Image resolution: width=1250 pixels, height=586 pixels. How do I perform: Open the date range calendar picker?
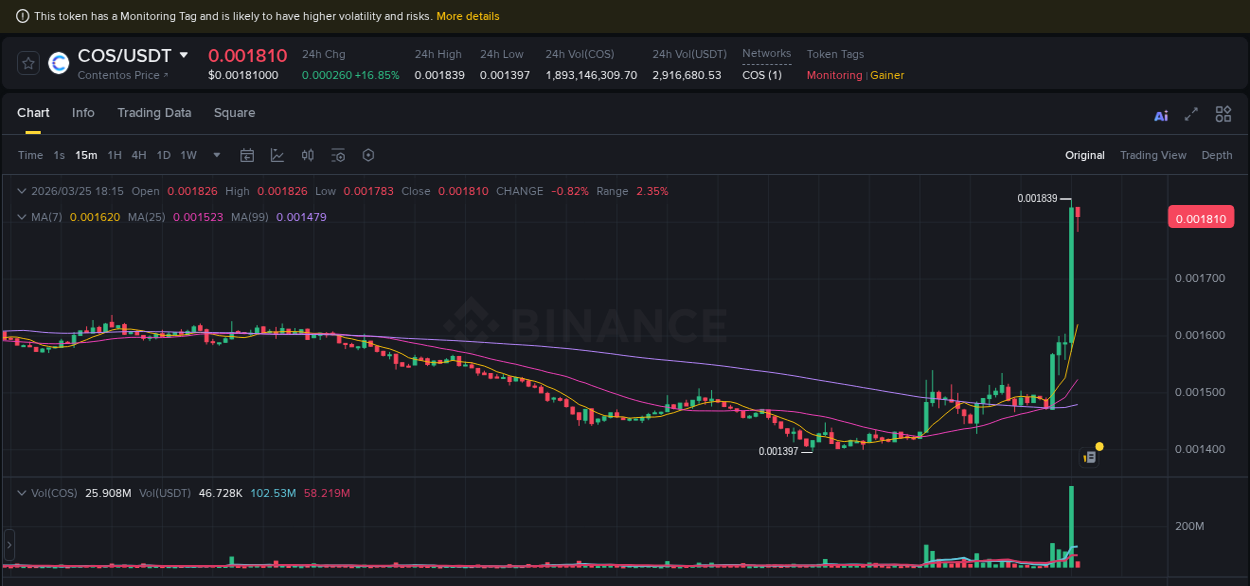[x=247, y=155]
